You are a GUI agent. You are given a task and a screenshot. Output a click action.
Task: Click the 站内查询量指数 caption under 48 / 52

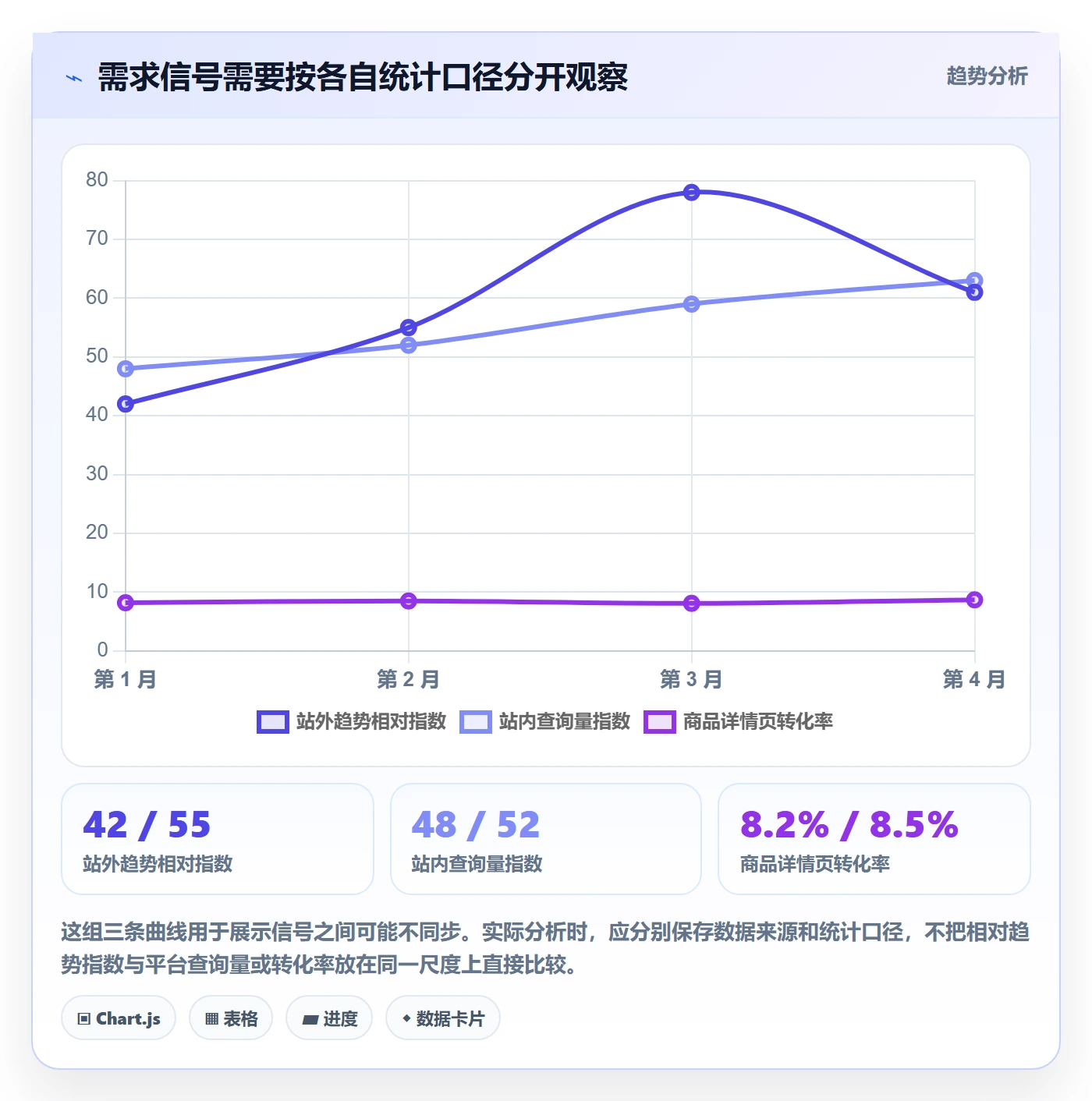477,864
